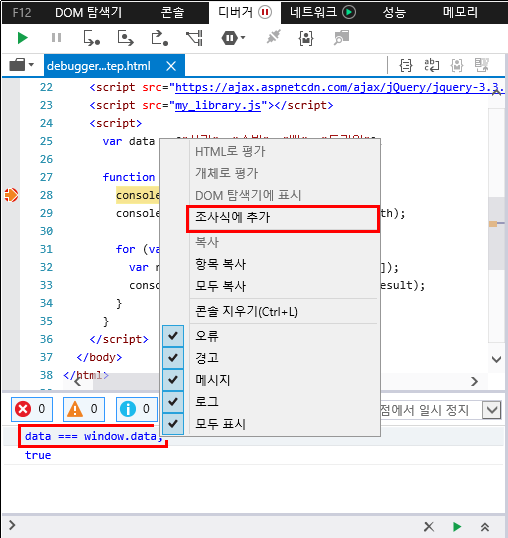Click the grayed library code braces icon
This screenshot has height=538, width=508.
pyautogui.click(x=457, y=65)
